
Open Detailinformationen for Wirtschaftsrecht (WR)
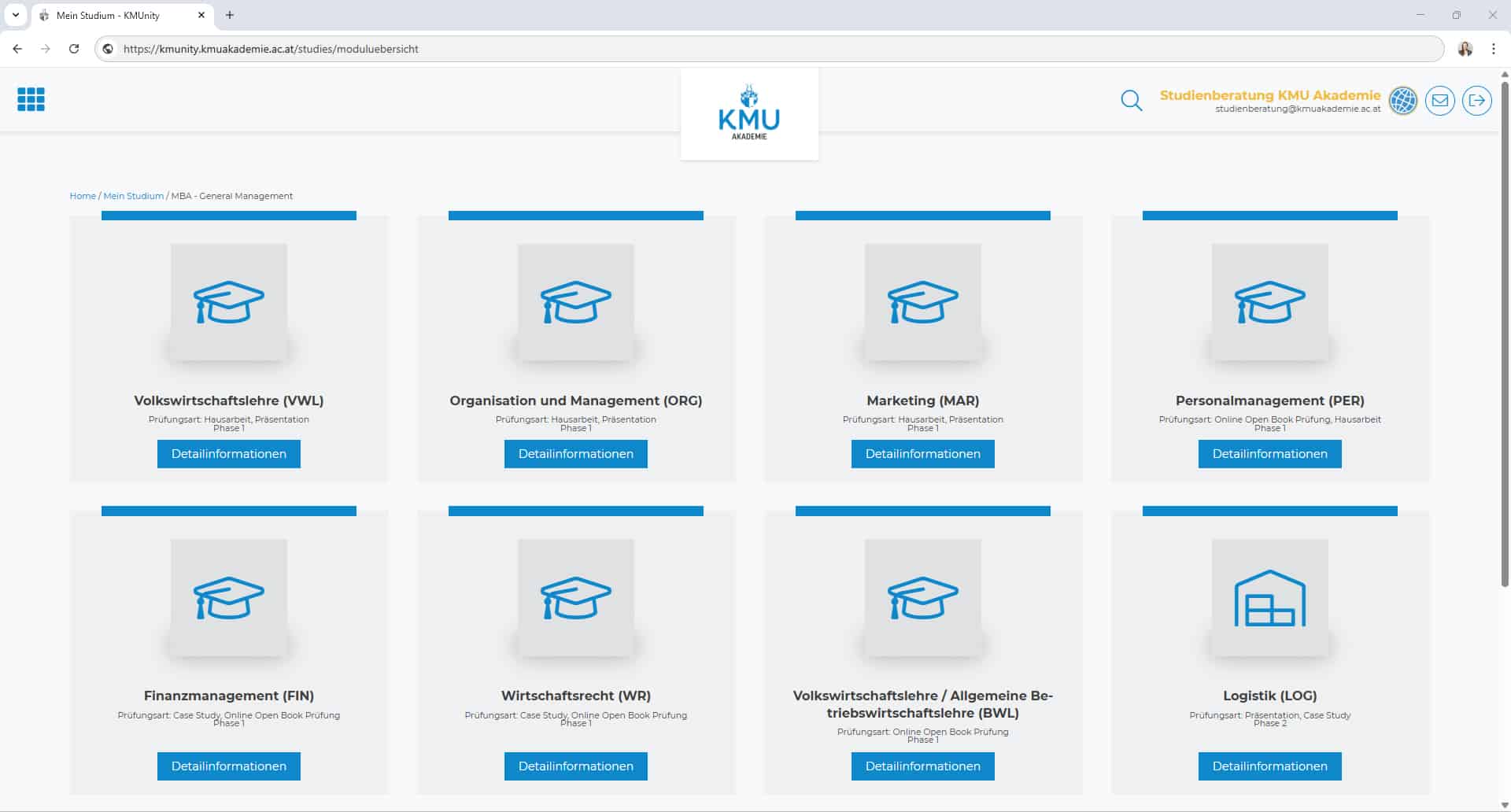[576, 766]
